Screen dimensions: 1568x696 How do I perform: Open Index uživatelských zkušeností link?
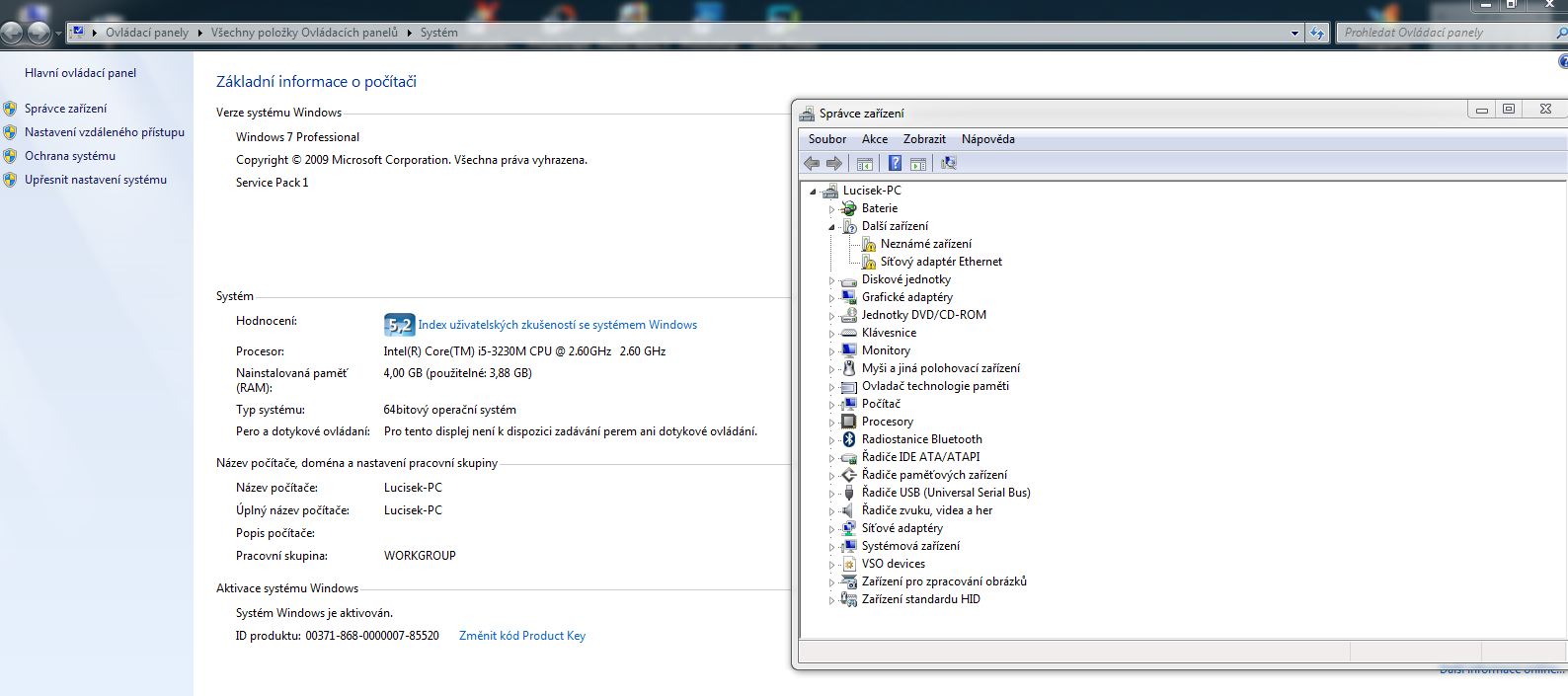pos(557,325)
